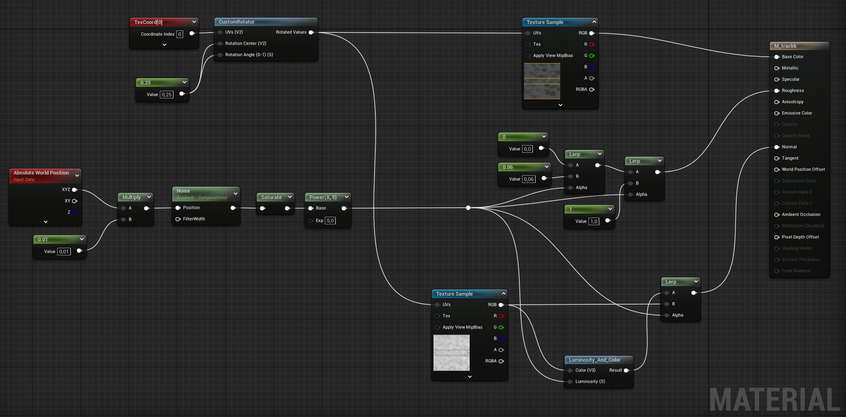846x417 pixels.
Task: Click the Rotated Values output pin
Action: 311,32
